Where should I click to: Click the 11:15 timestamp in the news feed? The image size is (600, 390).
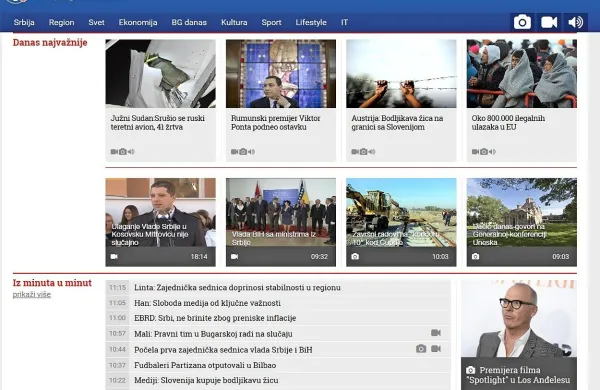click(x=117, y=287)
